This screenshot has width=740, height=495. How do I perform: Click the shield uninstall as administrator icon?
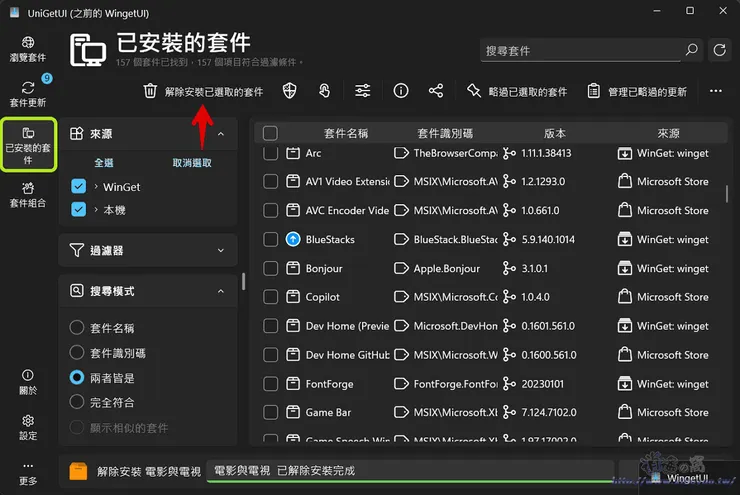289,91
